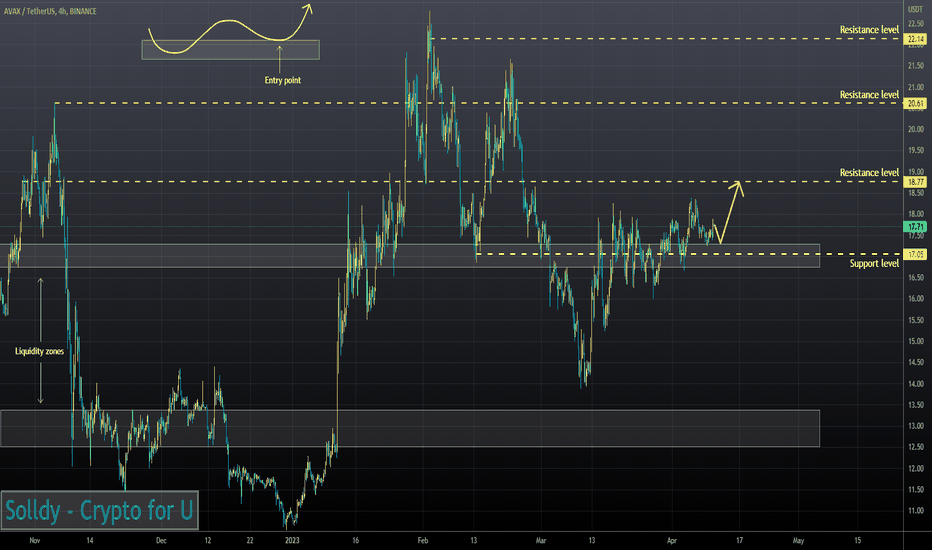Click the 16.50 value on the price axis

915,278
